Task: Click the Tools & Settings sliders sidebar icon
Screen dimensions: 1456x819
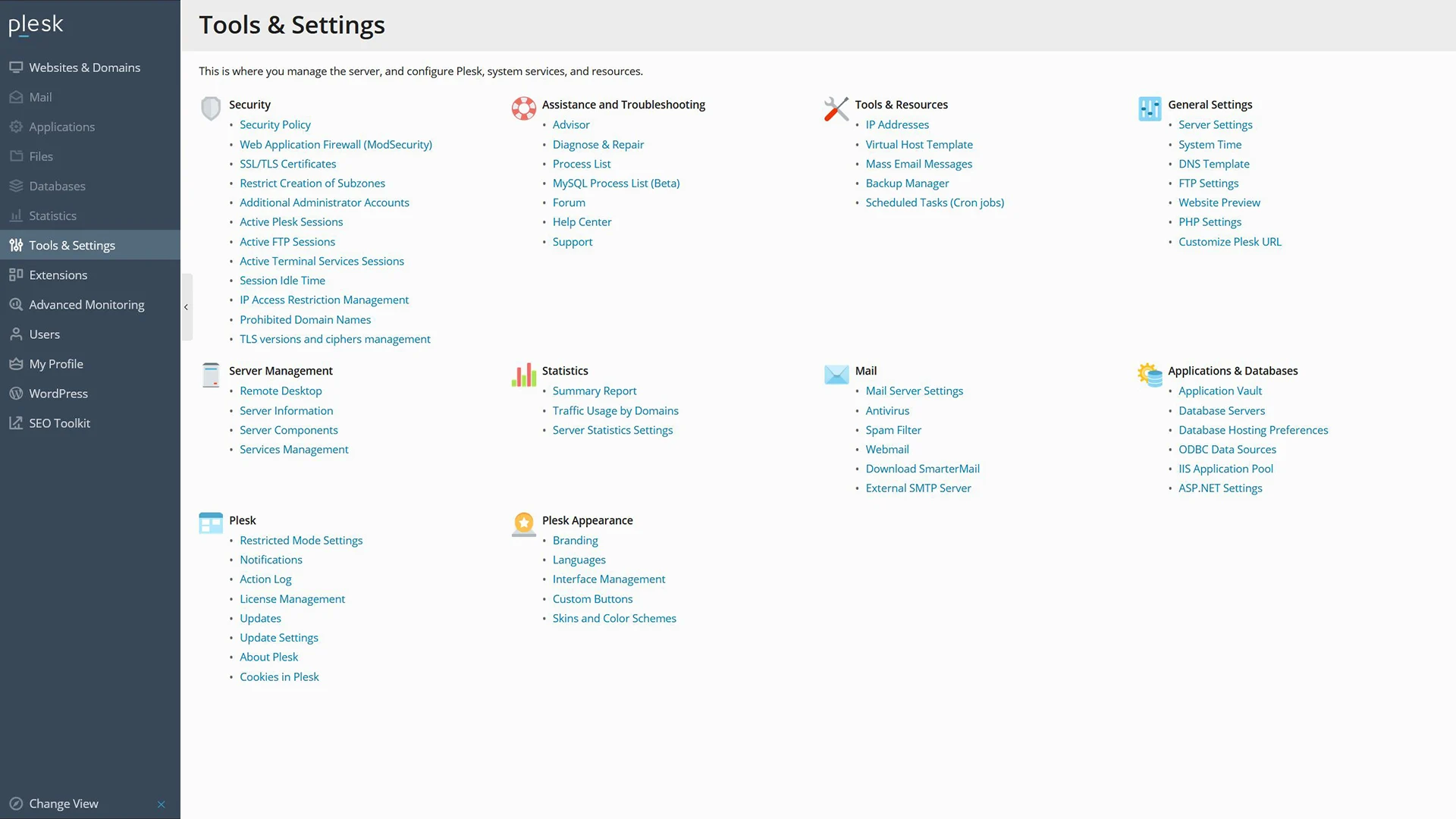Action: (x=16, y=245)
